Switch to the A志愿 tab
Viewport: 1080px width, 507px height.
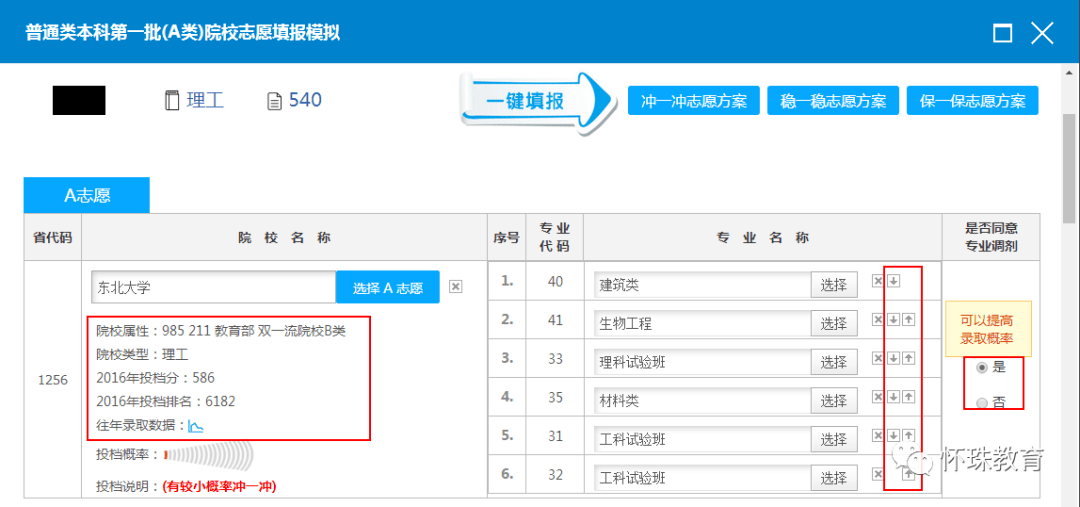87,195
